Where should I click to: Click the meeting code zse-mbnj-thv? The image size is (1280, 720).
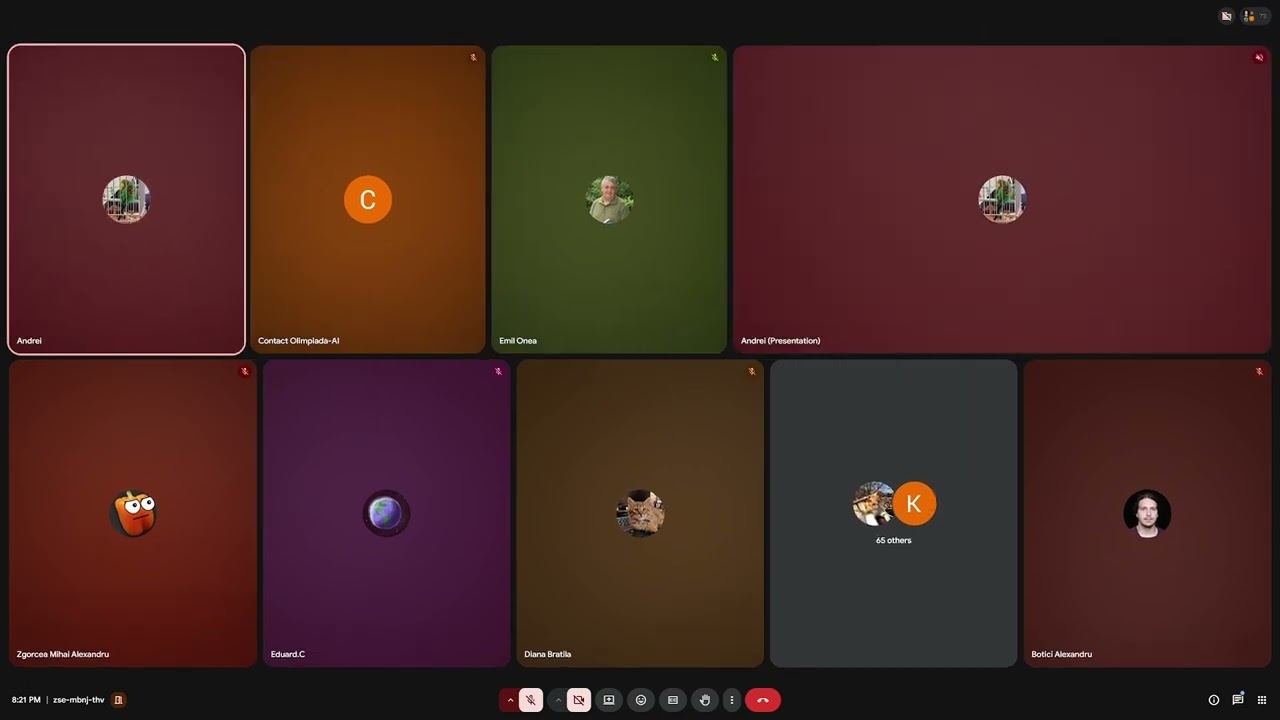point(79,700)
